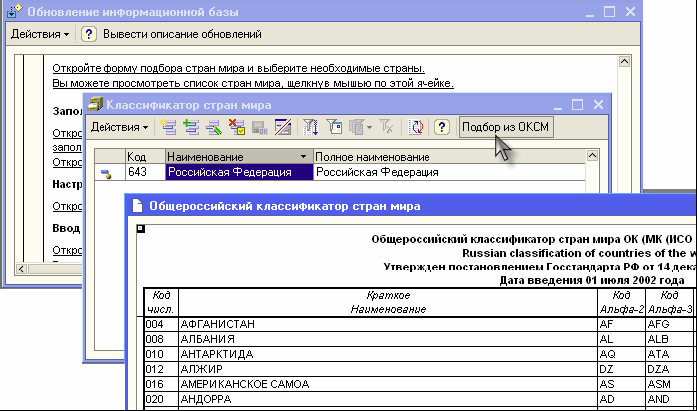Click help icon in Обновление информационной базы toolbar
Screen dimensions: 697x411
coord(88,34)
